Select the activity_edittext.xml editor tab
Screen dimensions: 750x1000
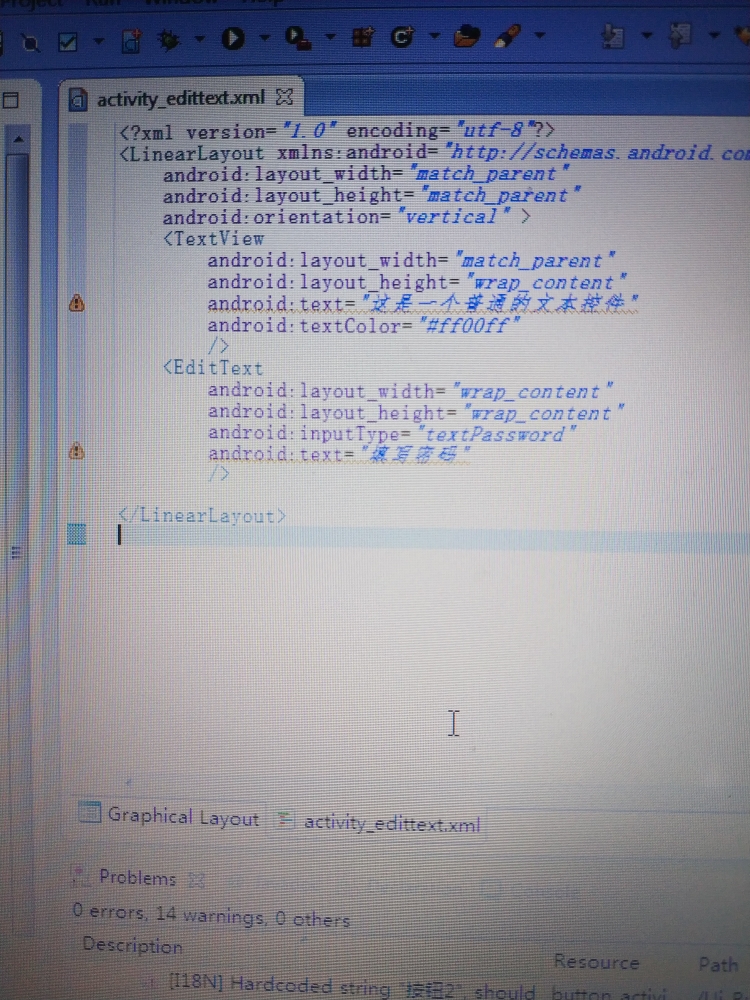[180, 99]
